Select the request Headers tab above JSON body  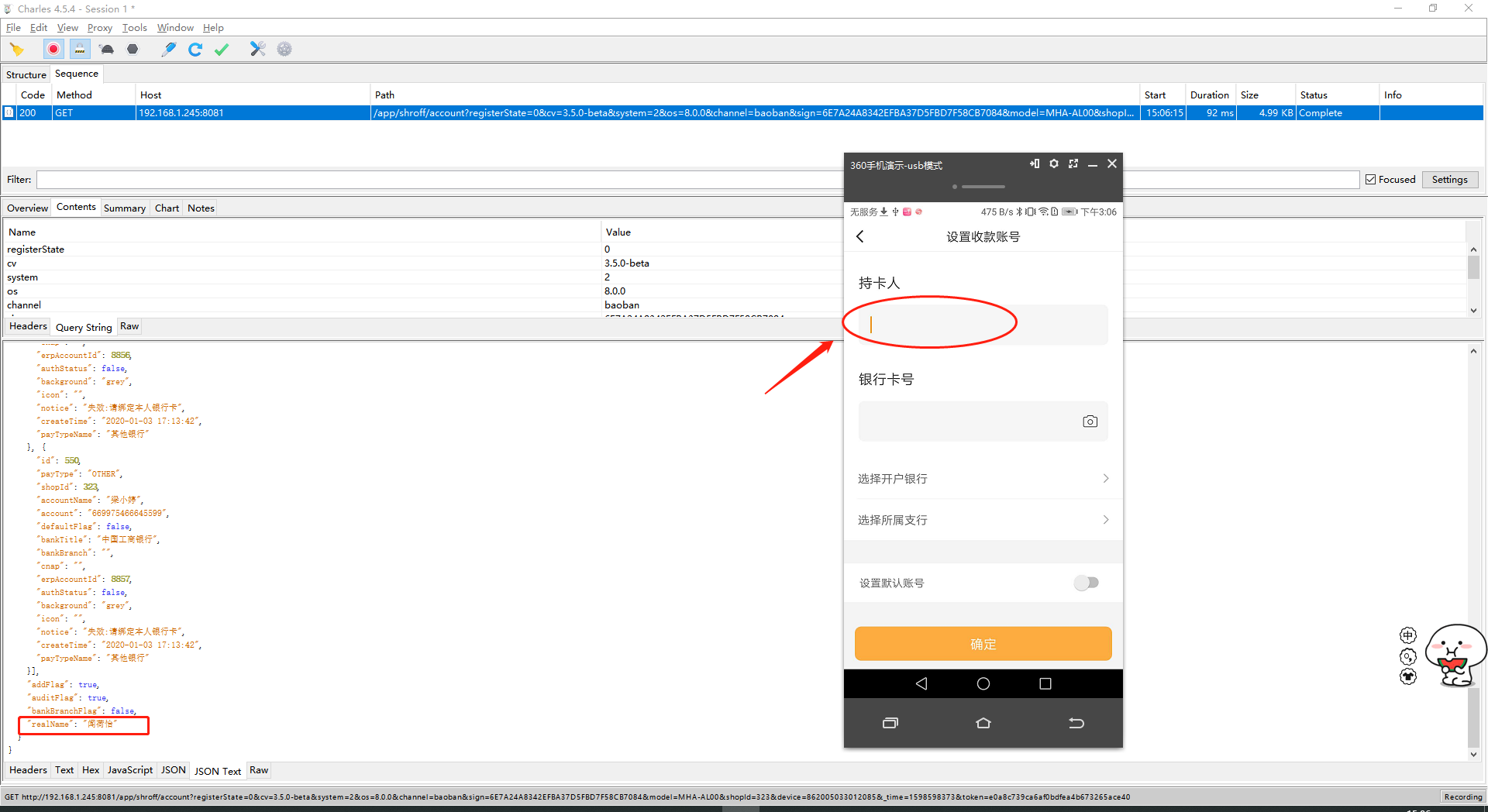(28, 326)
